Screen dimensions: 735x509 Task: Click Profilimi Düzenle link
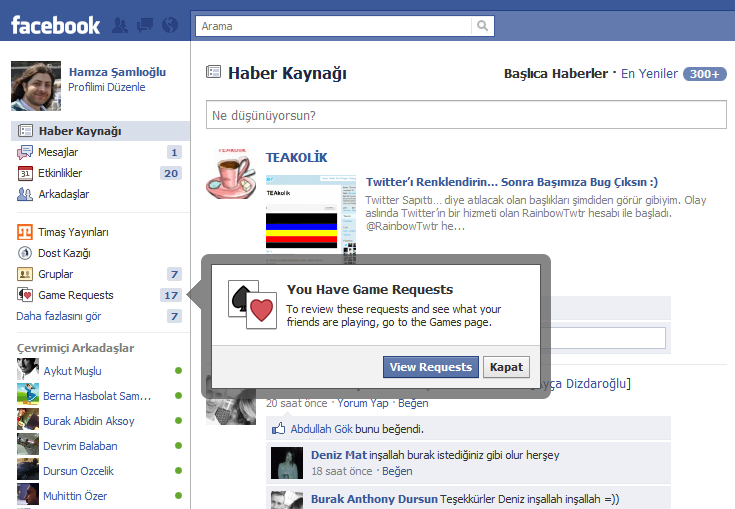tap(106, 87)
